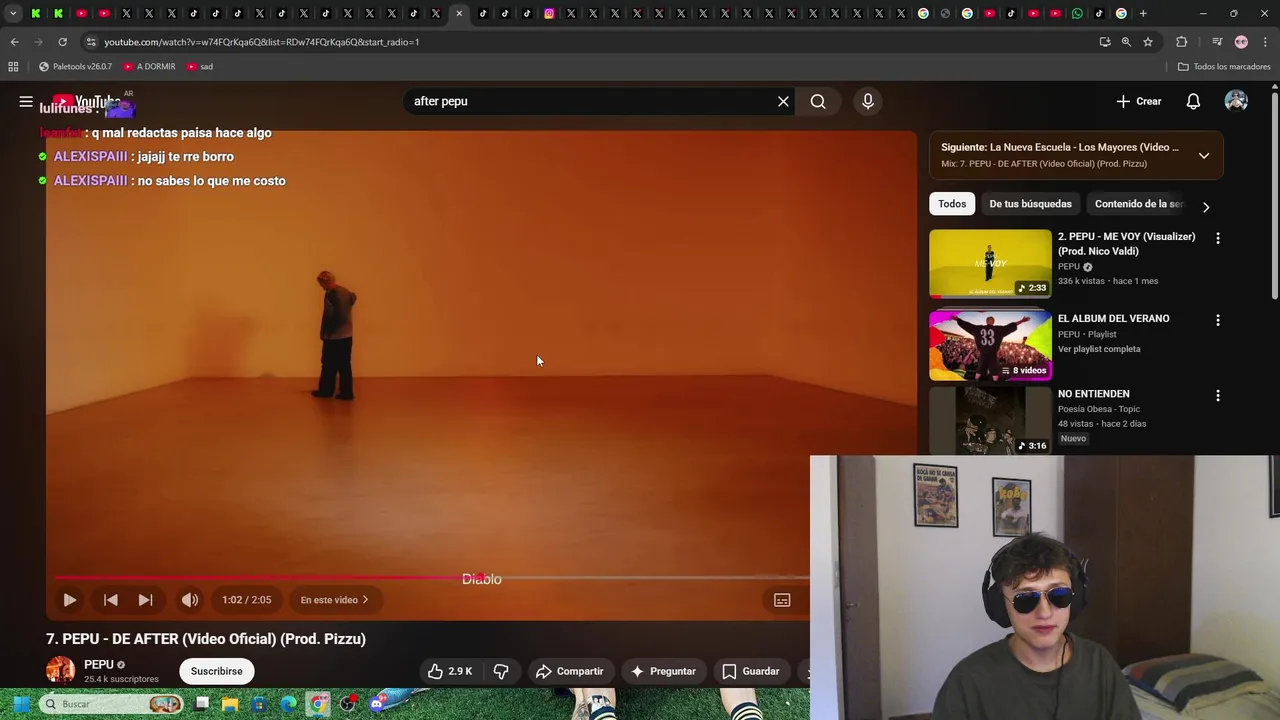The image size is (1280, 720).
Task: Open the Chrome media control icon
Action: click(x=1217, y=42)
